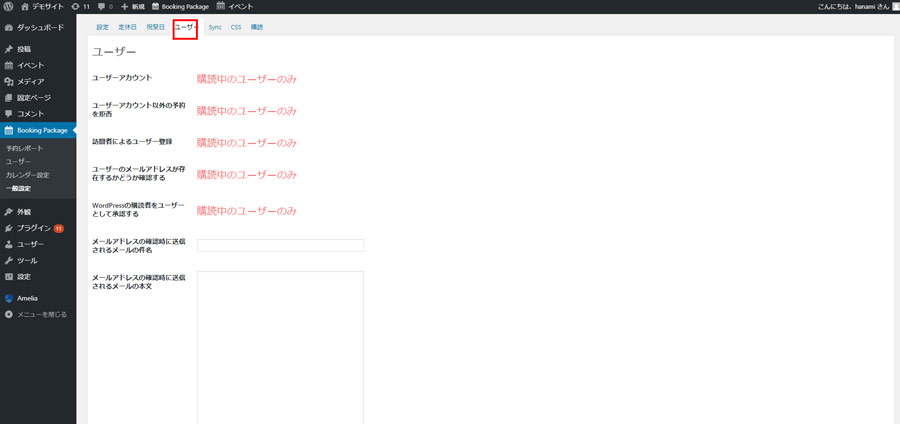Viewport: 900px width, 424px height.
Task: Click the ユーザー person icon in sidebar
Action: click(x=9, y=244)
